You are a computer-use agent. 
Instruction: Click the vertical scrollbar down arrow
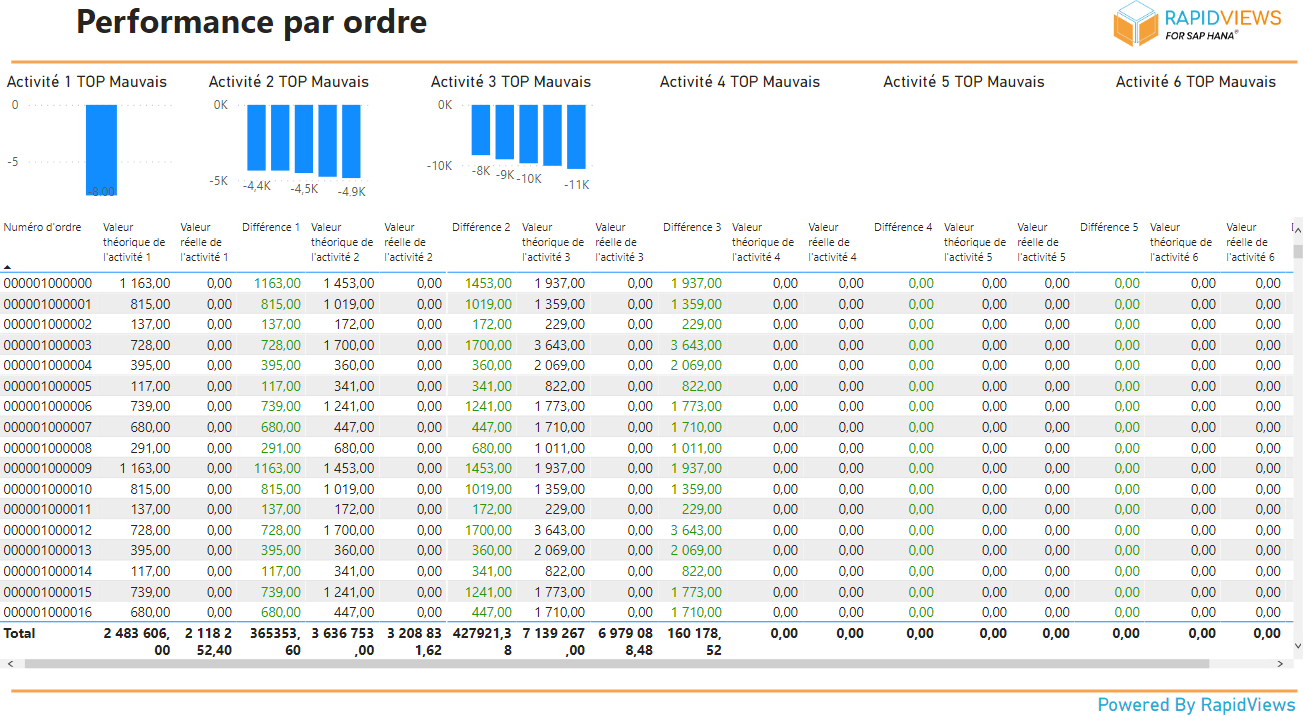tap(1298, 647)
